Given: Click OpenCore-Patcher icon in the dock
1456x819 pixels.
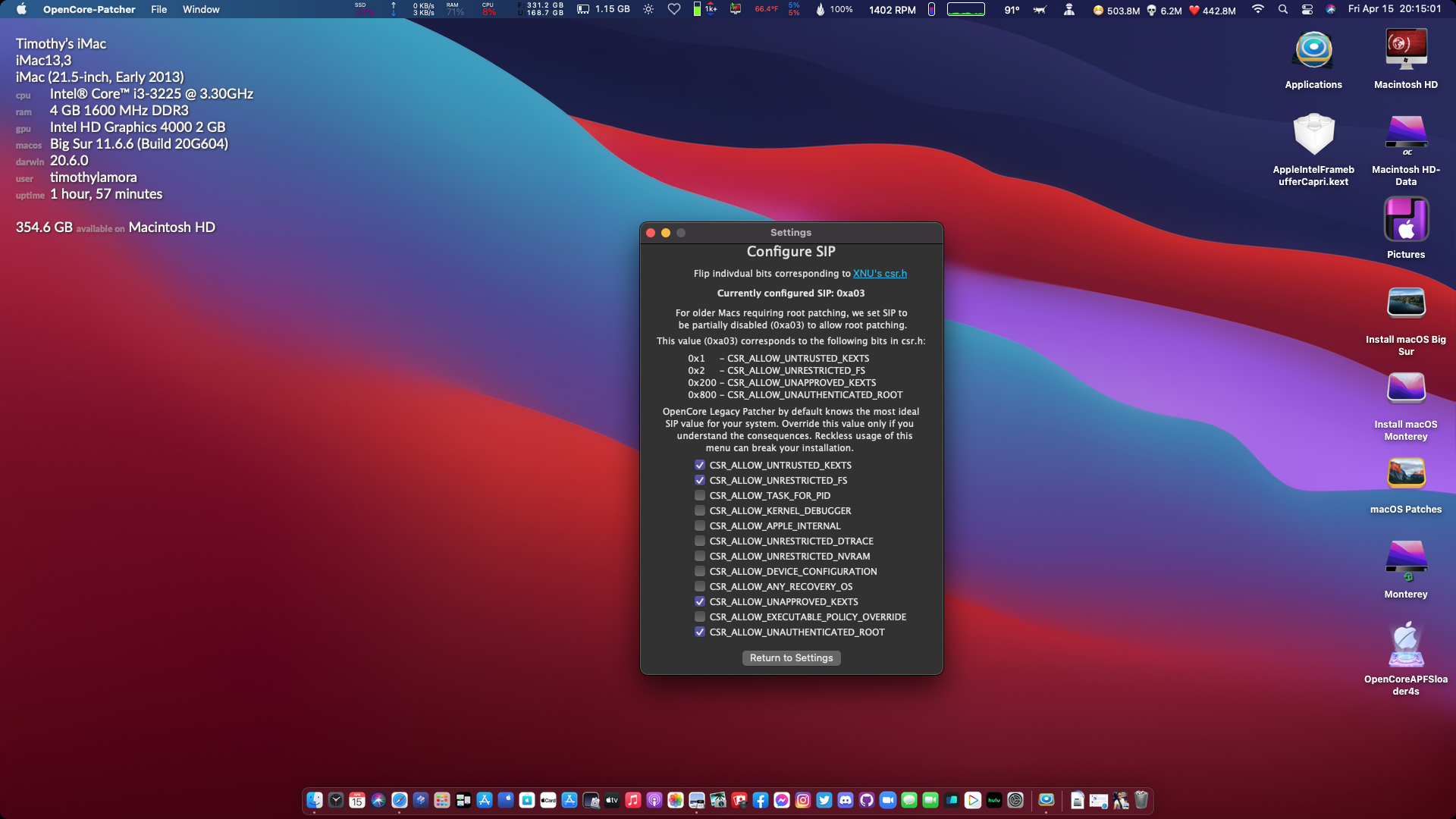Looking at the screenshot, I should coord(1046,800).
